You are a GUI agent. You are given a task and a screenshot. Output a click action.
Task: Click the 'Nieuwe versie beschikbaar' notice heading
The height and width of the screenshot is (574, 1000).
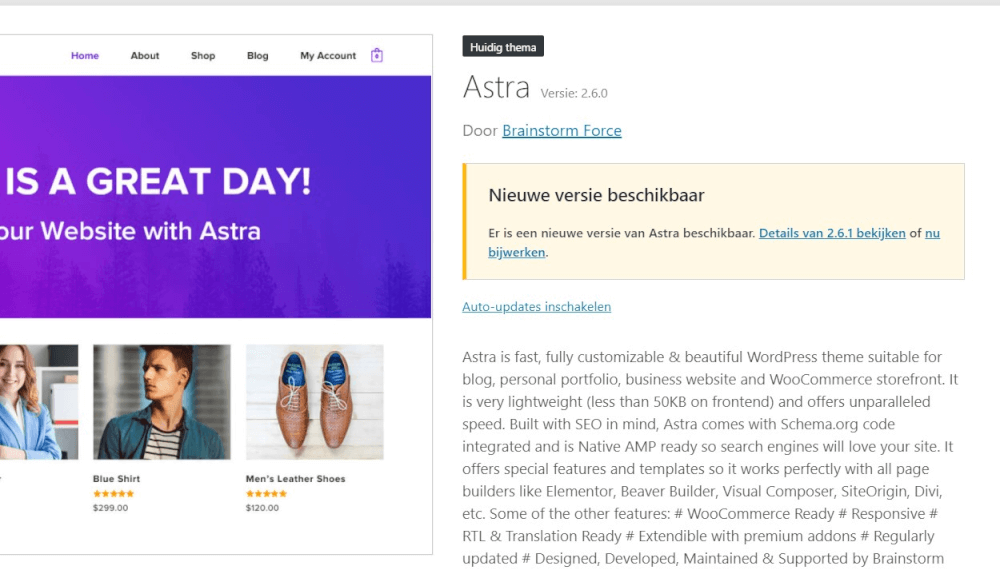click(596, 195)
